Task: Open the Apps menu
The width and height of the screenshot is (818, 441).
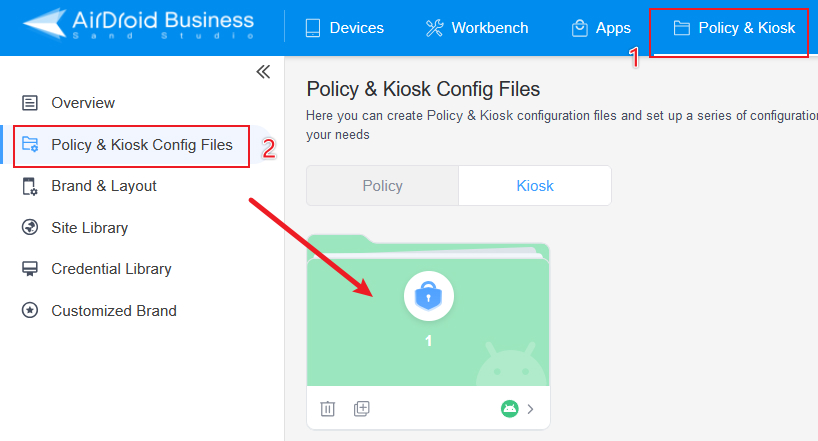Action: pyautogui.click(x=600, y=28)
